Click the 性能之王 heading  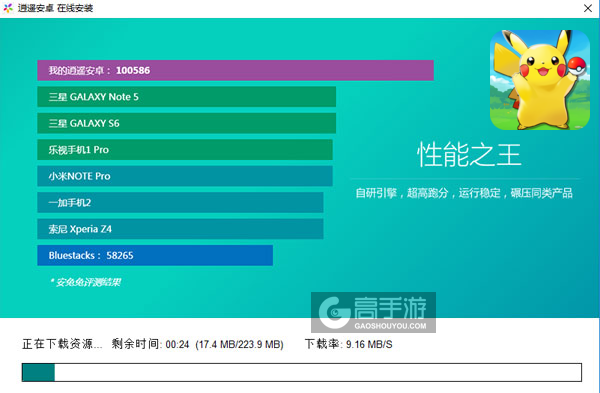pyautogui.click(x=469, y=155)
